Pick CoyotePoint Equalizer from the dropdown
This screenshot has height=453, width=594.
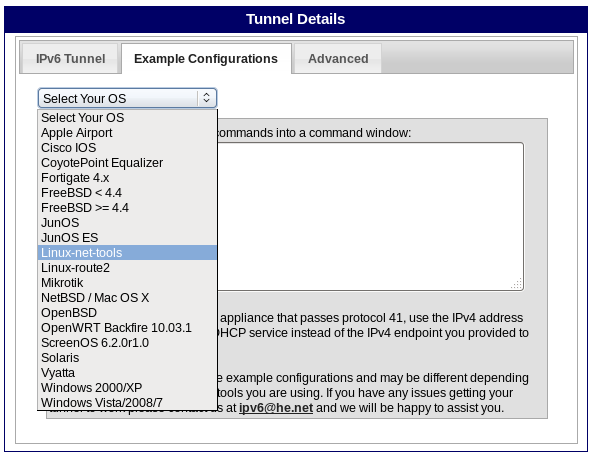coord(127,163)
